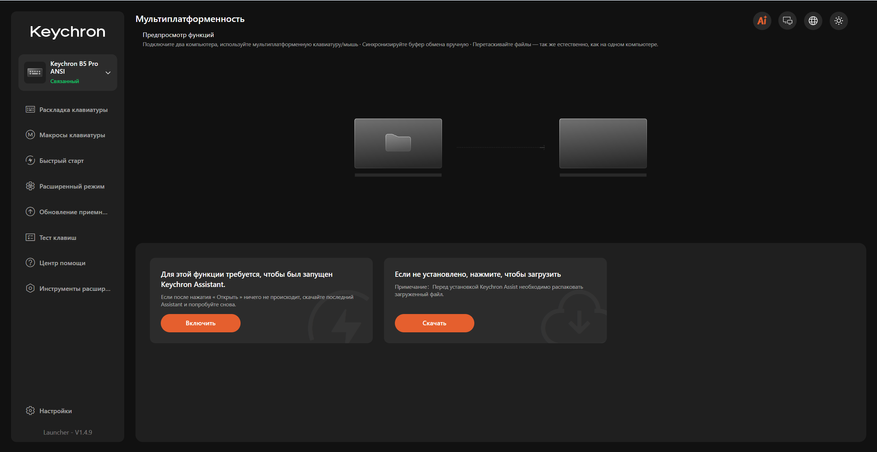Click the Keychron logo

point(68,32)
